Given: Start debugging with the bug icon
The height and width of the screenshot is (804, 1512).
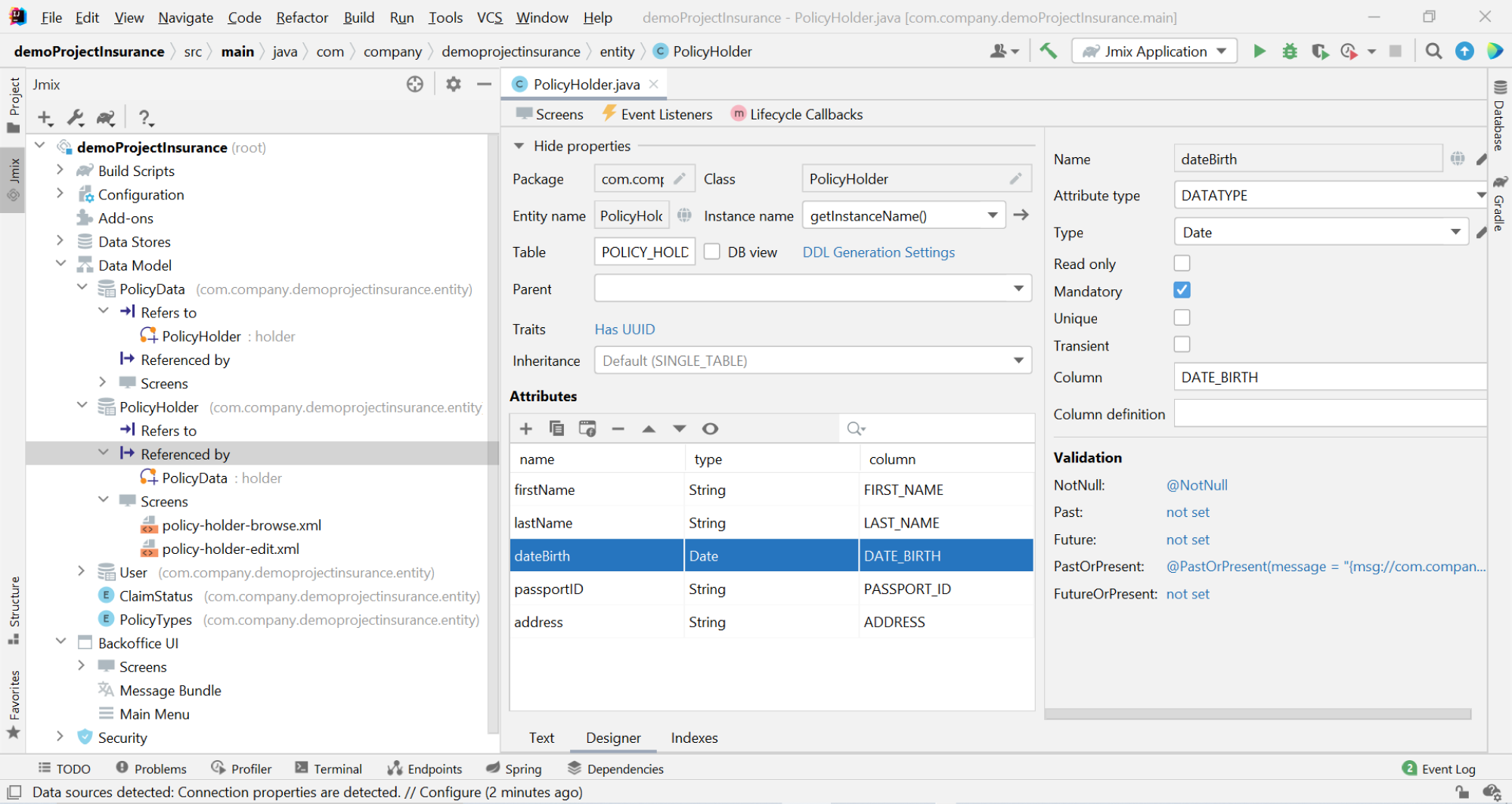Looking at the screenshot, I should click(1290, 51).
